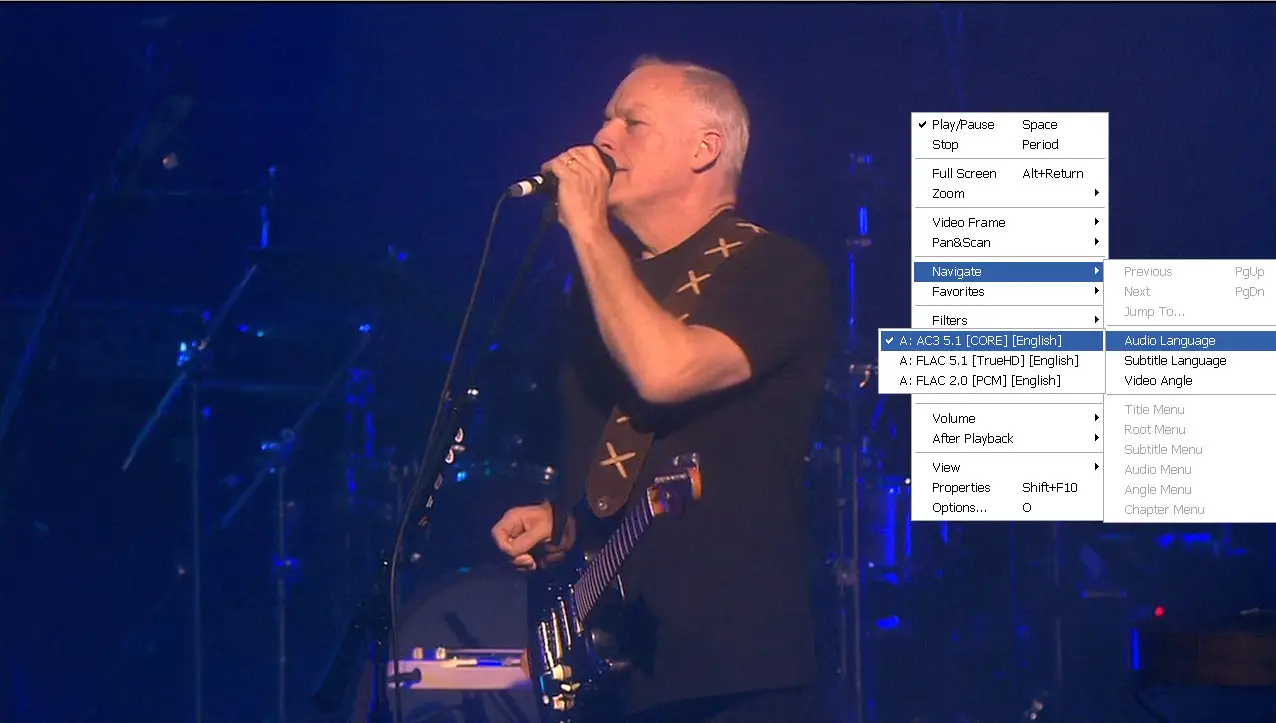Viewport: 1276px width, 723px height.
Task: Toggle the Play/Pause menu entry
Action: 1010,125
